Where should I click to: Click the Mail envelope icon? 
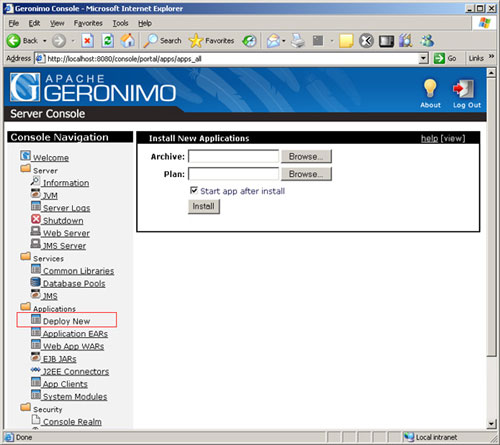point(273,41)
